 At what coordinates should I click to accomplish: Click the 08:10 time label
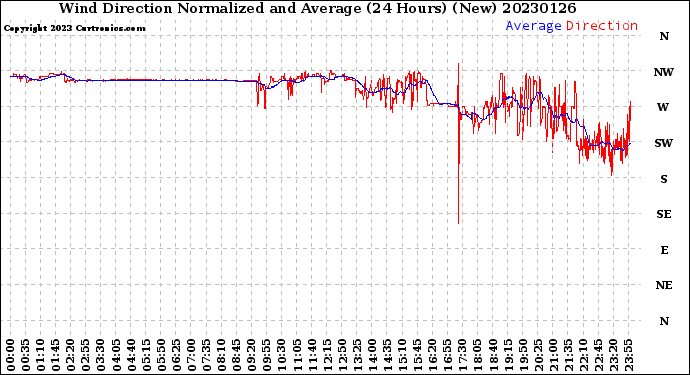221,355
